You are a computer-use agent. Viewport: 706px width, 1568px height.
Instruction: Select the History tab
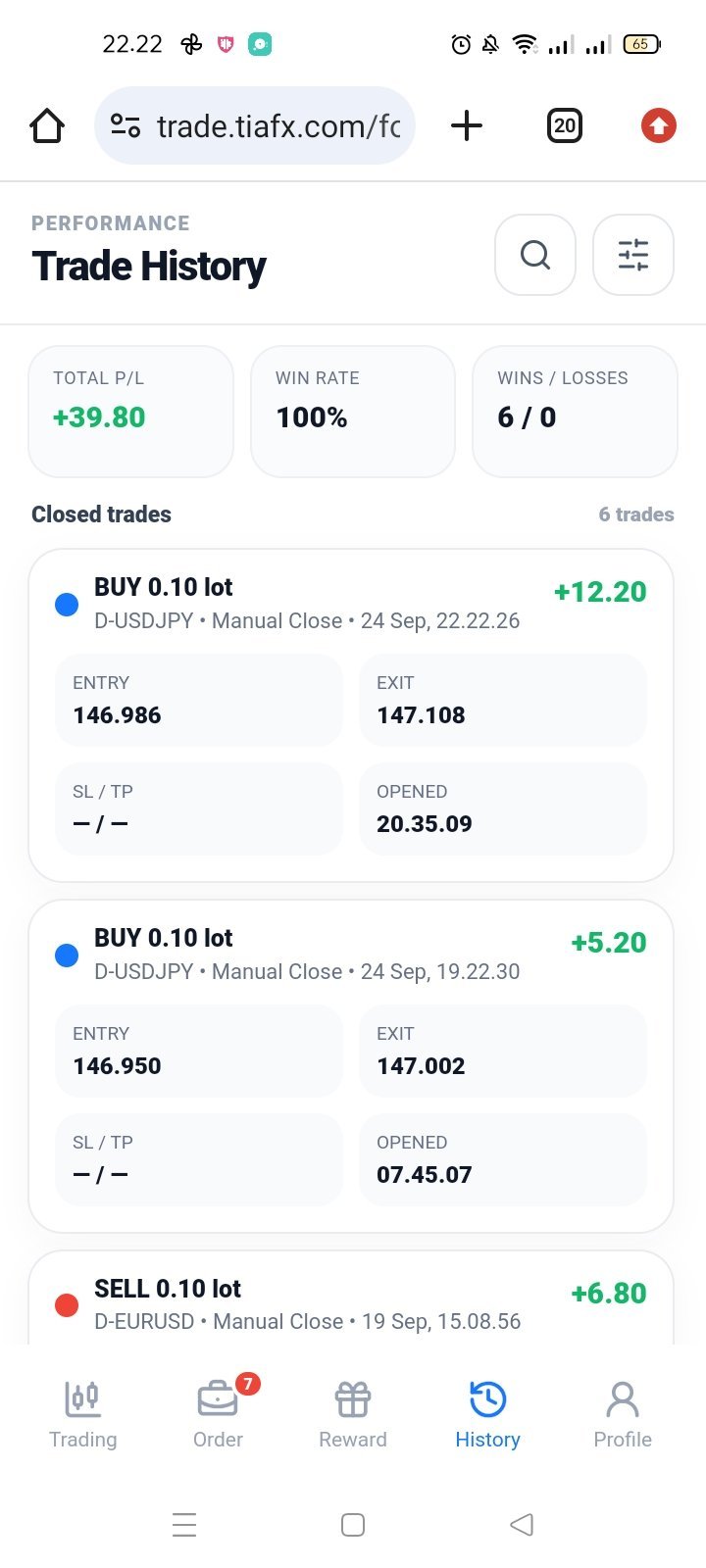click(487, 1415)
